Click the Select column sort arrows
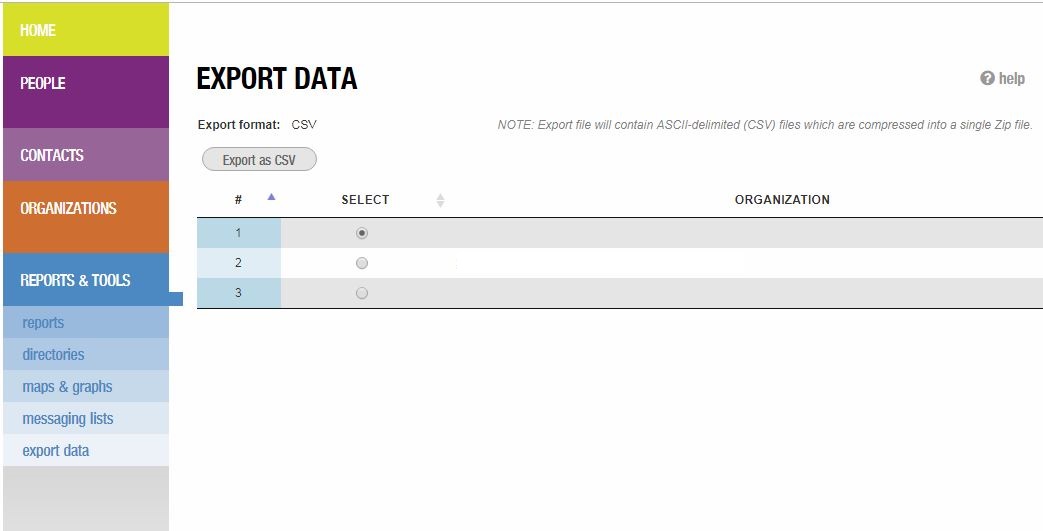Screen dimensions: 1043x531 point(440,200)
